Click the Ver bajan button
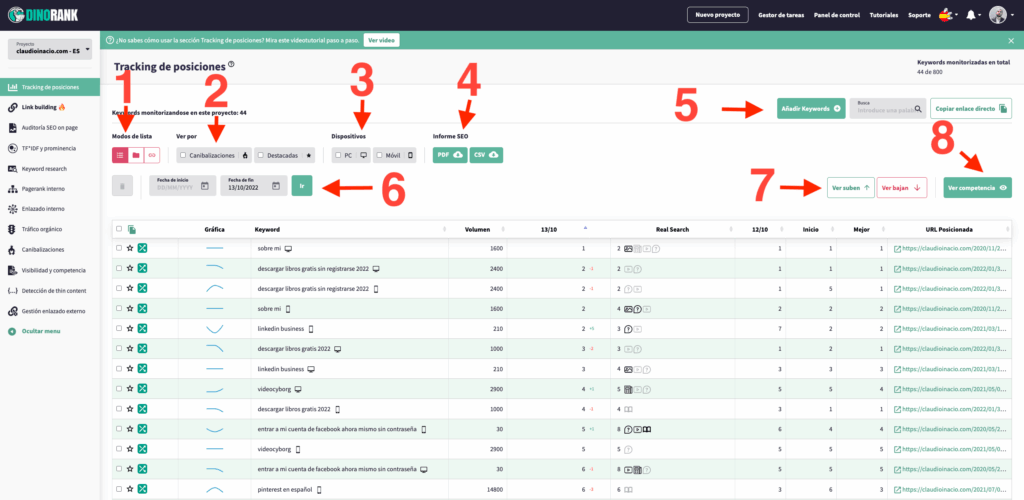Viewport: 1024px width, 500px height. 901,187
